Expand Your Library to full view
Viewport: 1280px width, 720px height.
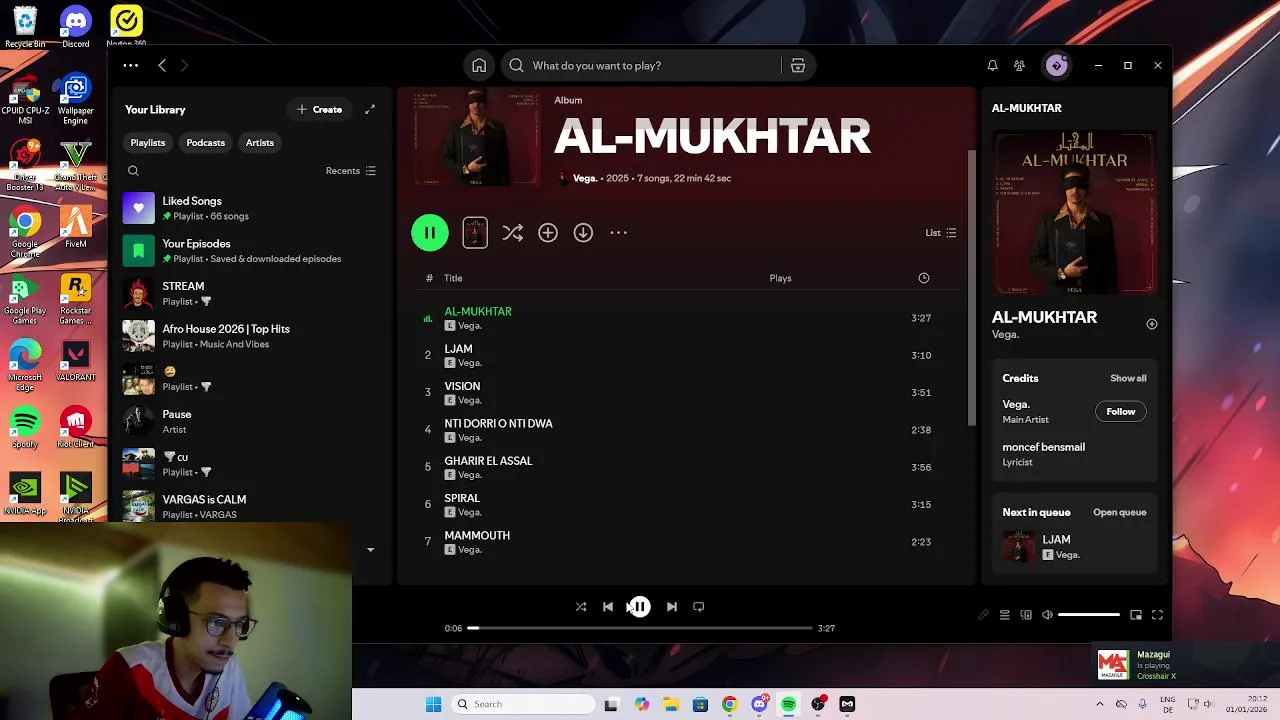tap(370, 109)
